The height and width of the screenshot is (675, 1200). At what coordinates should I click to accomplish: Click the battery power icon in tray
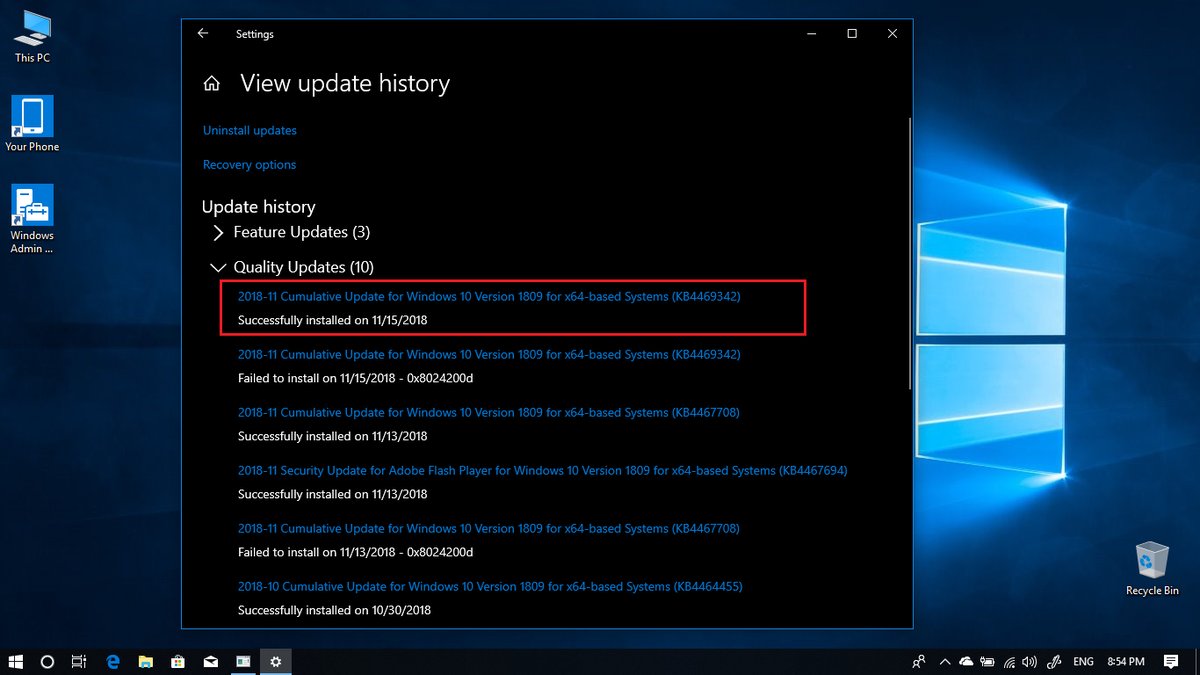(988, 661)
